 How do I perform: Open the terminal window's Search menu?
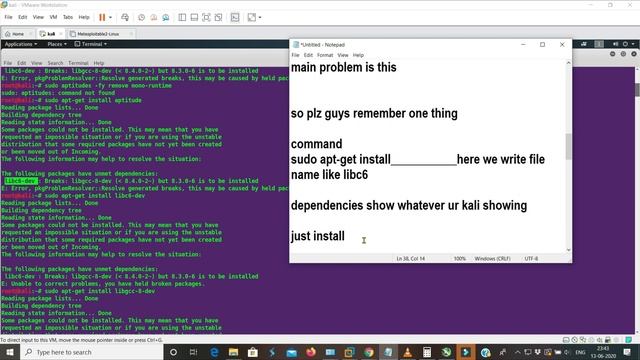click(x=55, y=63)
